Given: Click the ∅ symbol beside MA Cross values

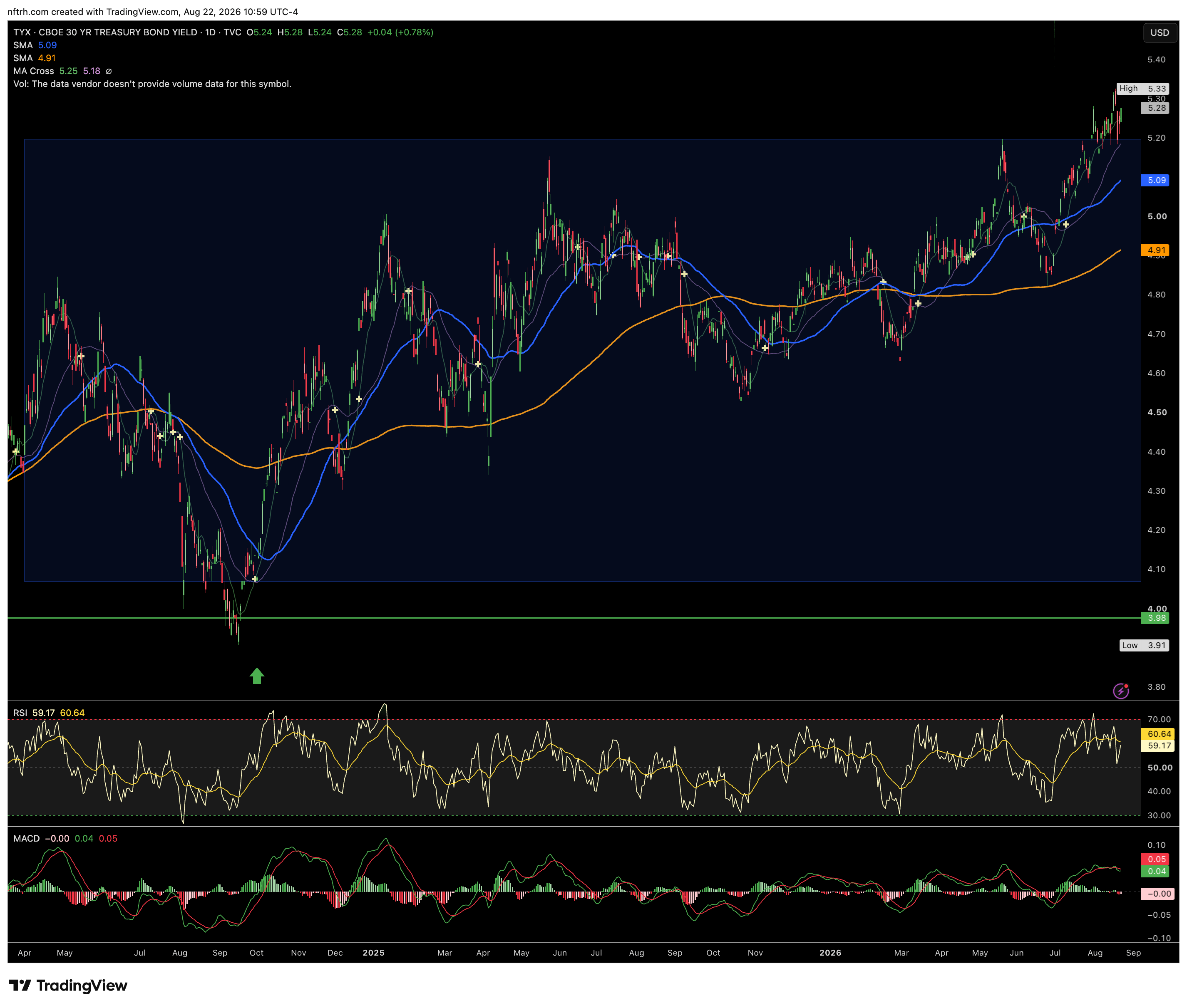Looking at the screenshot, I should point(109,72).
